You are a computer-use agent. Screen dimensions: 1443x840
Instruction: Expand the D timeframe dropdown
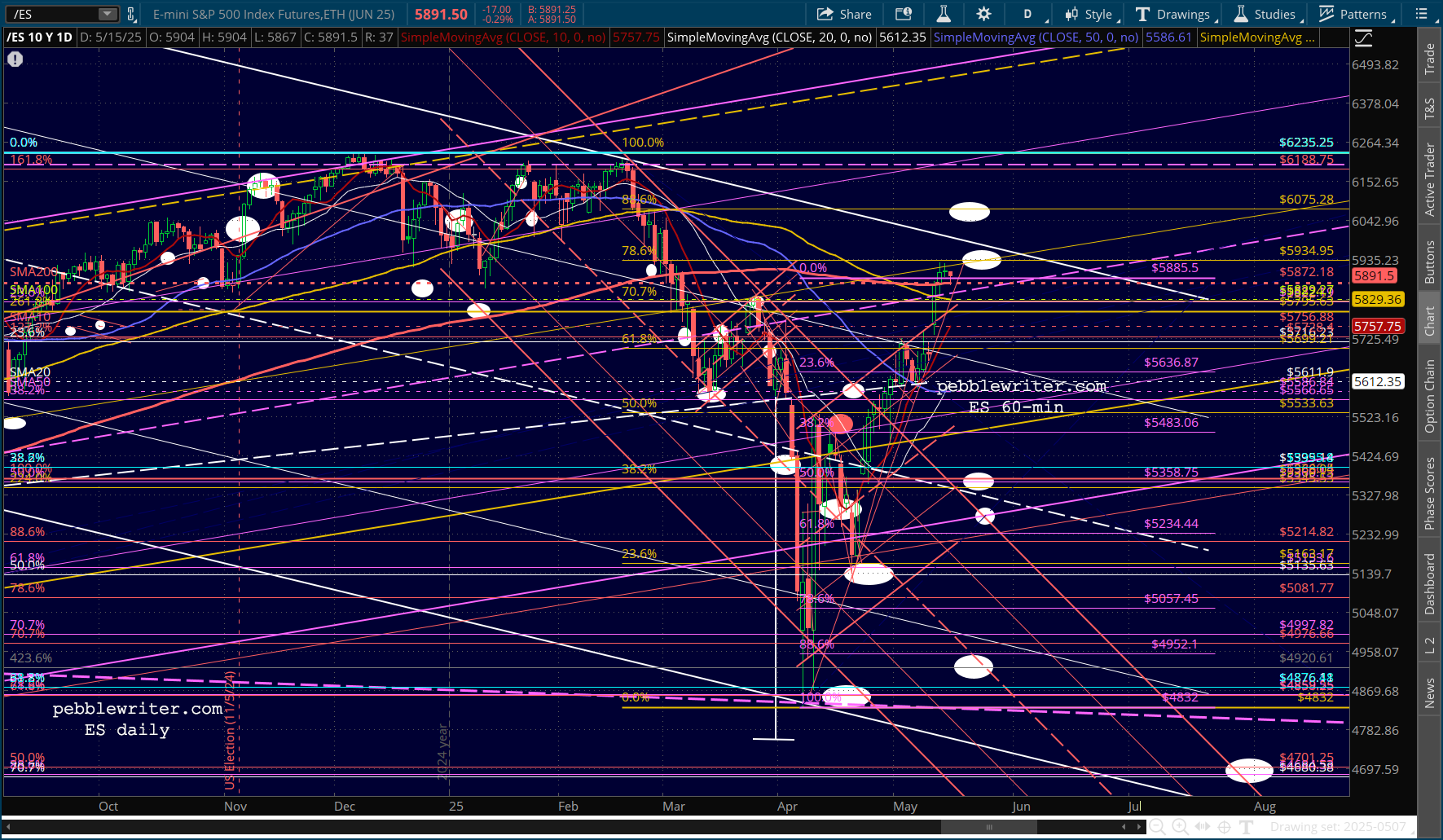pyautogui.click(x=1032, y=14)
